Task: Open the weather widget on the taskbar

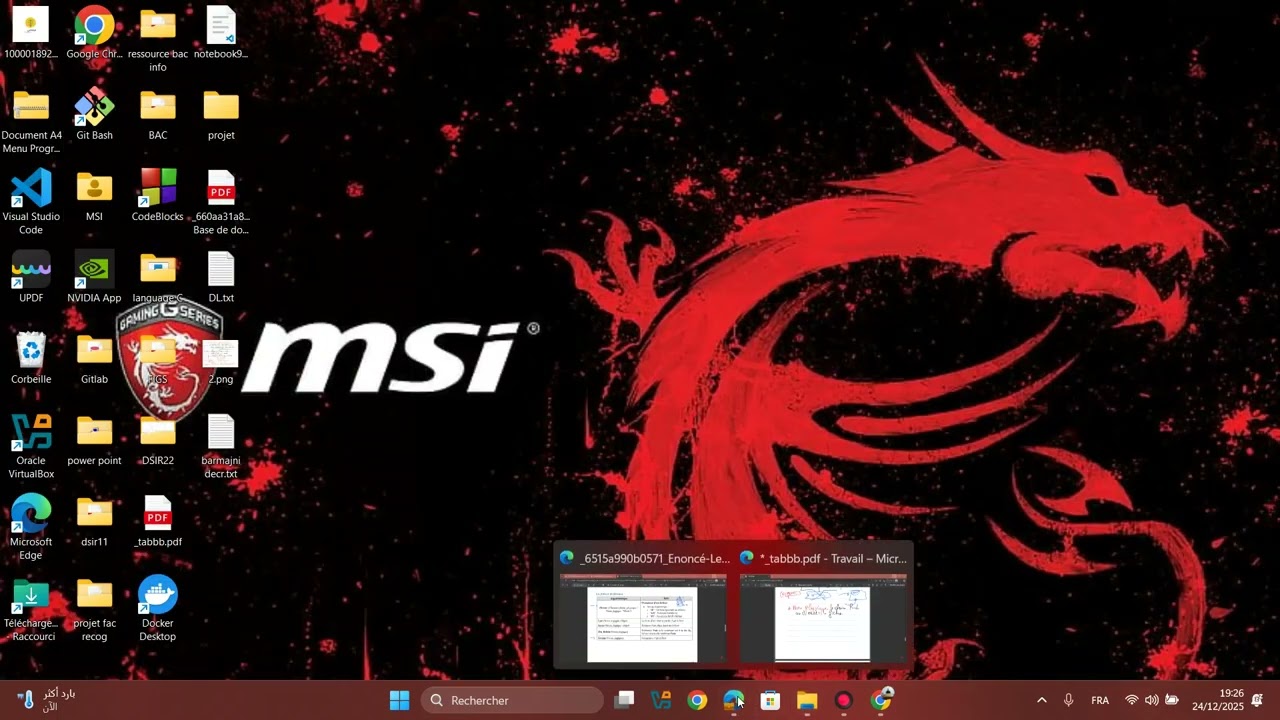Action: coord(46,700)
